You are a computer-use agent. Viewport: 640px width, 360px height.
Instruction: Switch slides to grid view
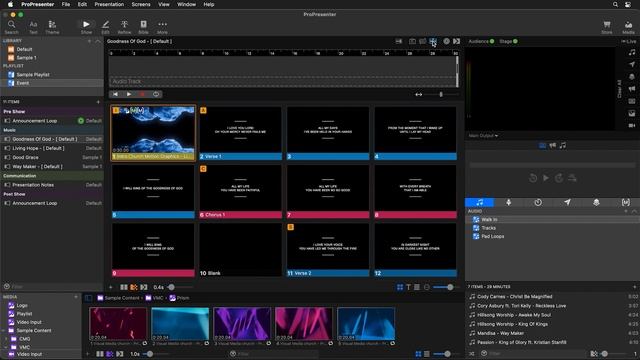coord(400,287)
